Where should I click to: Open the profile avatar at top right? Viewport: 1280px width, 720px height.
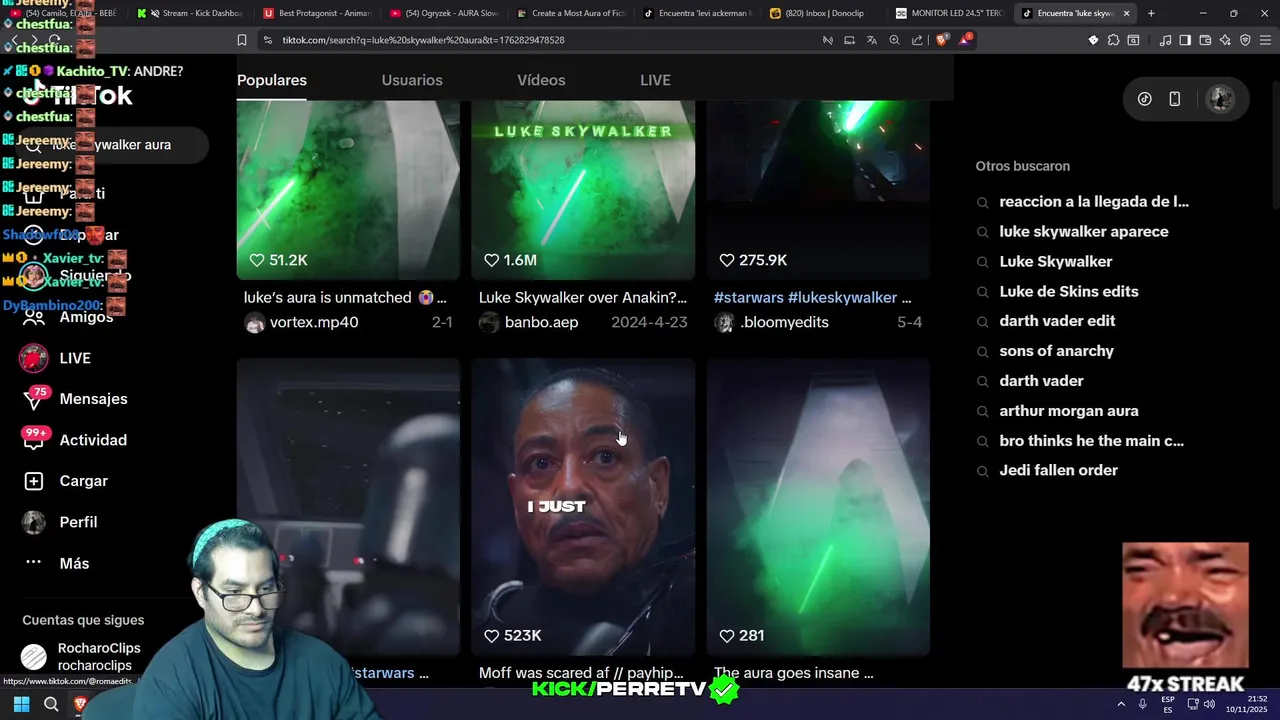tap(1220, 99)
